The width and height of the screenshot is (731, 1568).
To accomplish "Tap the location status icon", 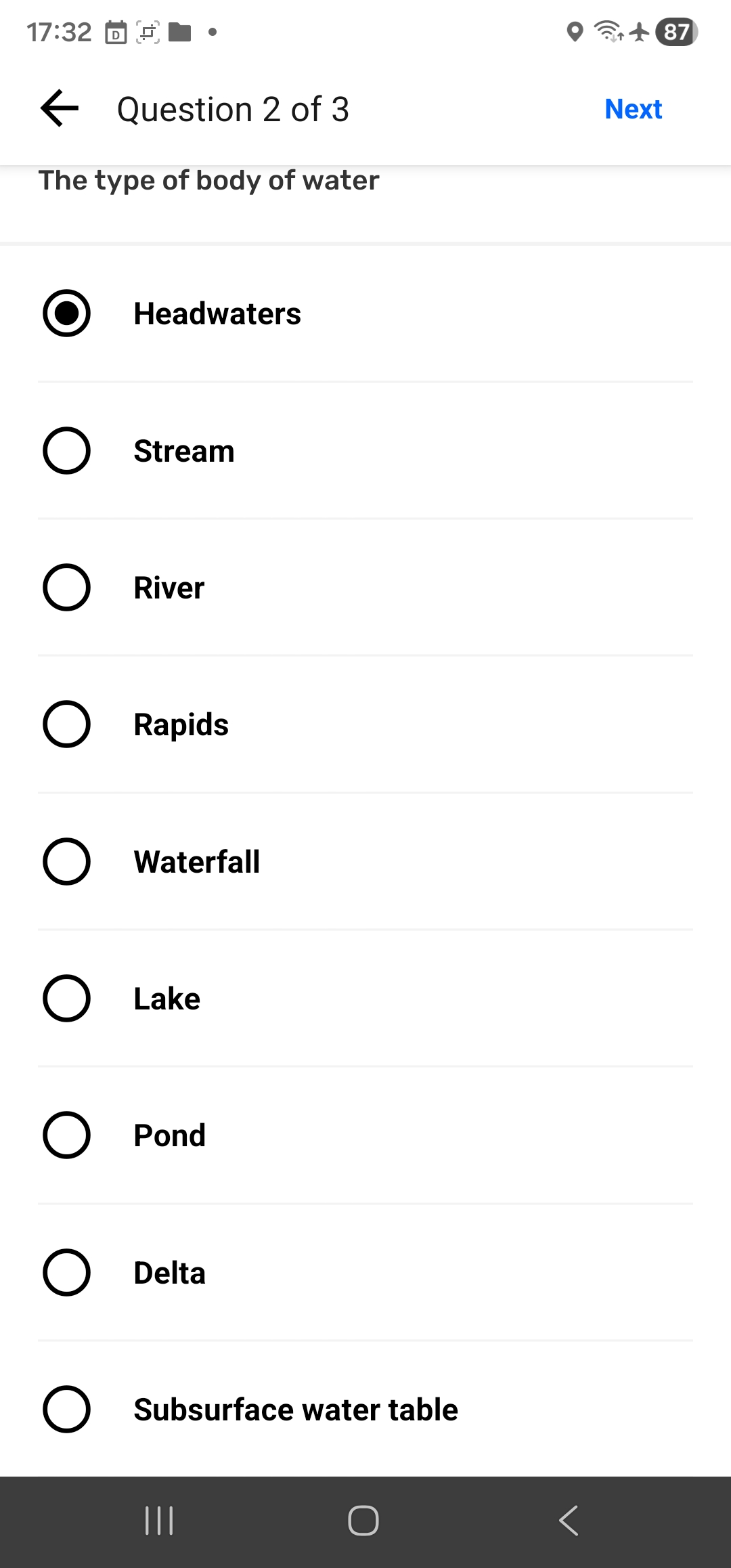I will (x=575, y=32).
